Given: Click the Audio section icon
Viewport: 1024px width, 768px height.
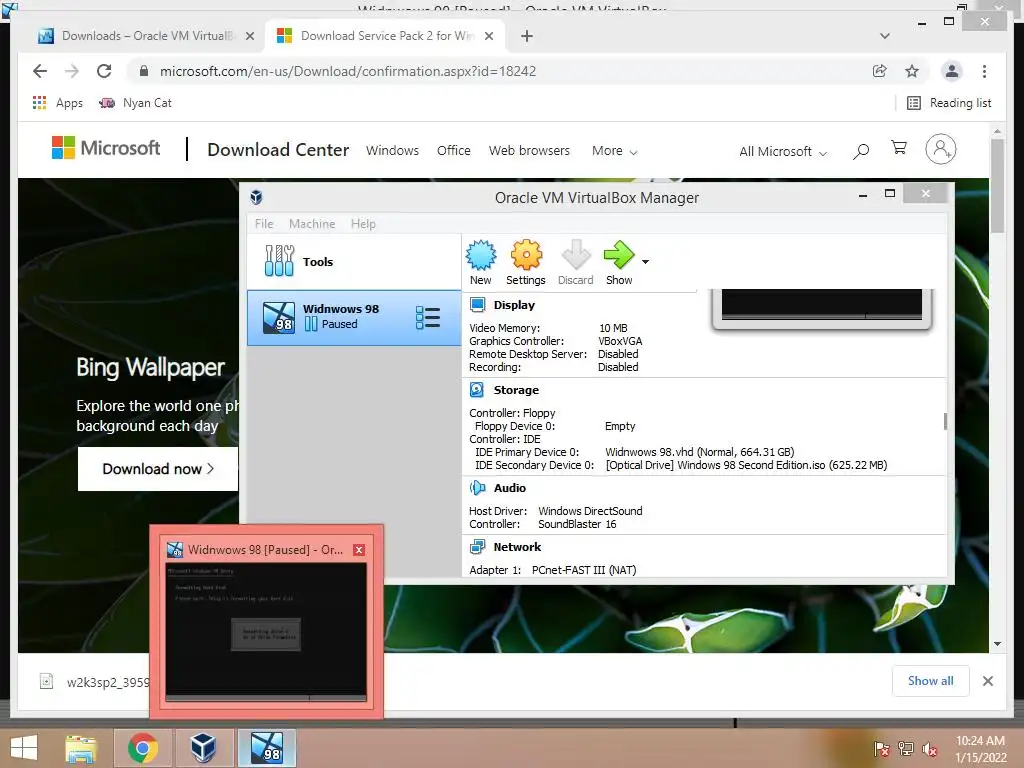Looking at the screenshot, I should point(477,488).
